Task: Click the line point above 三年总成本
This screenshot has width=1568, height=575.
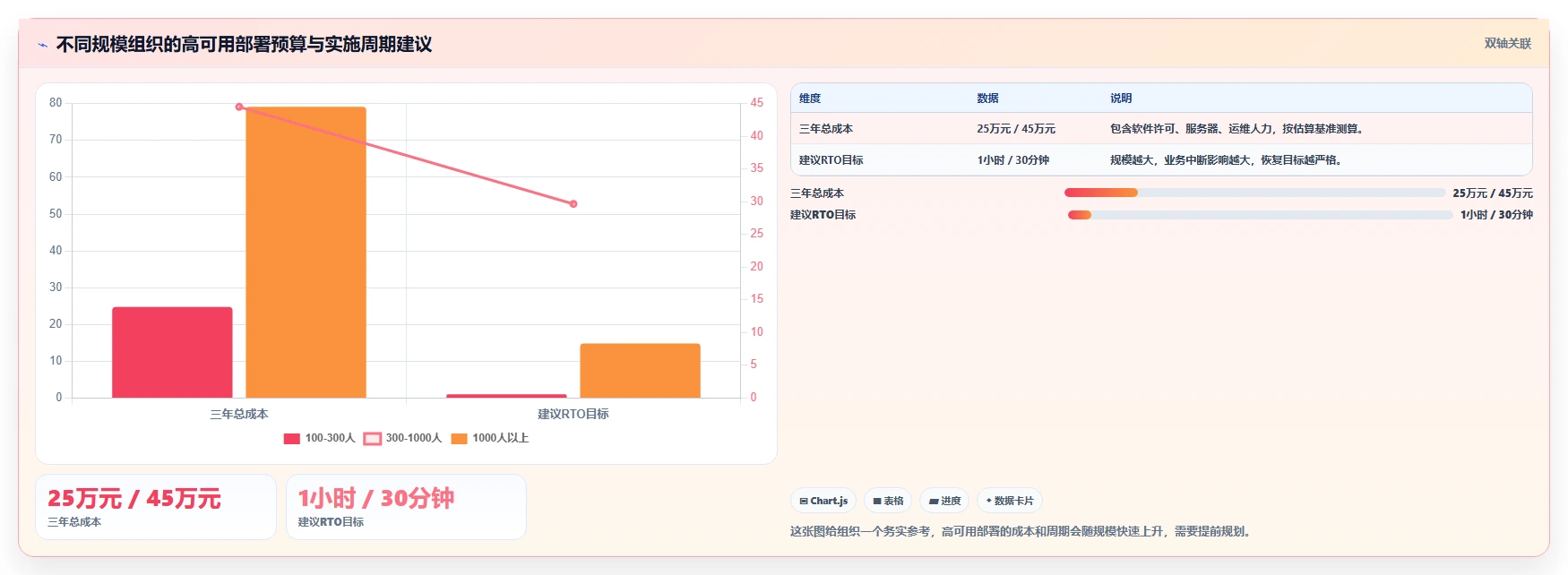Action: click(x=239, y=107)
